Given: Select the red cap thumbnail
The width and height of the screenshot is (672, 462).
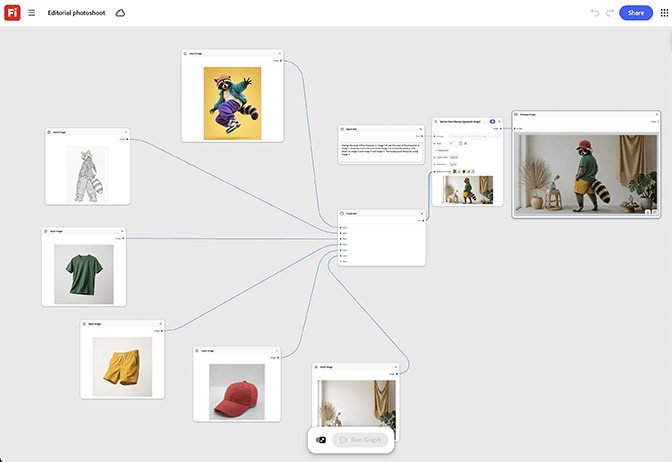Looking at the screenshot, I should (x=237, y=392).
